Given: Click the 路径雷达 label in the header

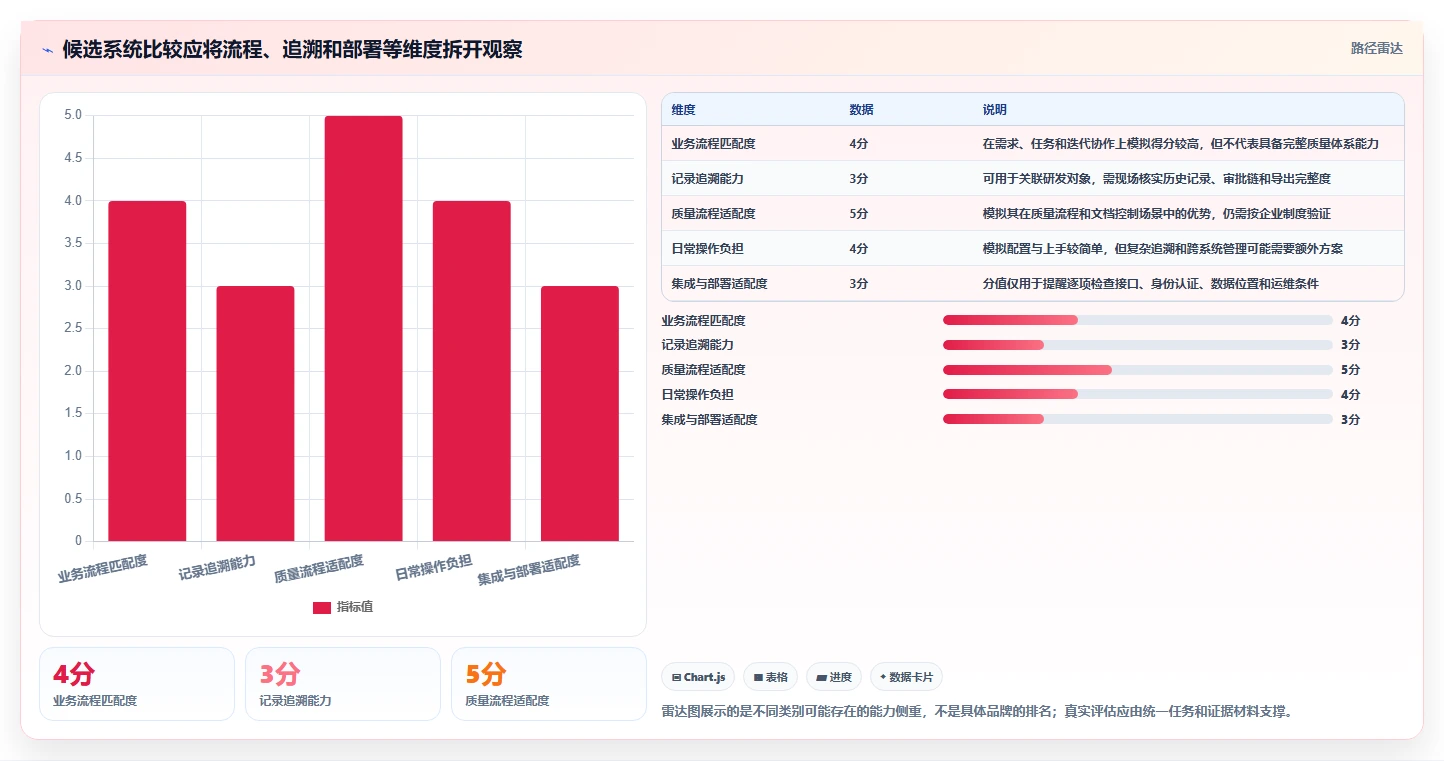Looking at the screenshot, I should coord(1376,48).
